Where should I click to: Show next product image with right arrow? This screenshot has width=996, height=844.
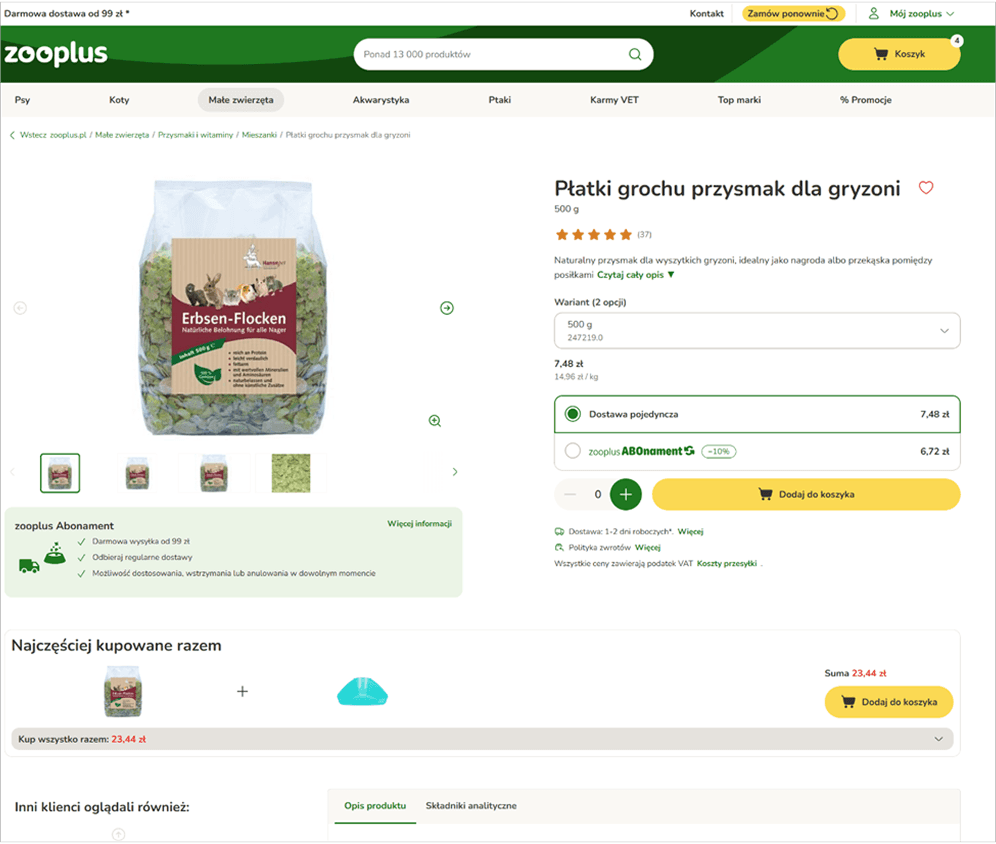pyautogui.click(x=447, y=308)
